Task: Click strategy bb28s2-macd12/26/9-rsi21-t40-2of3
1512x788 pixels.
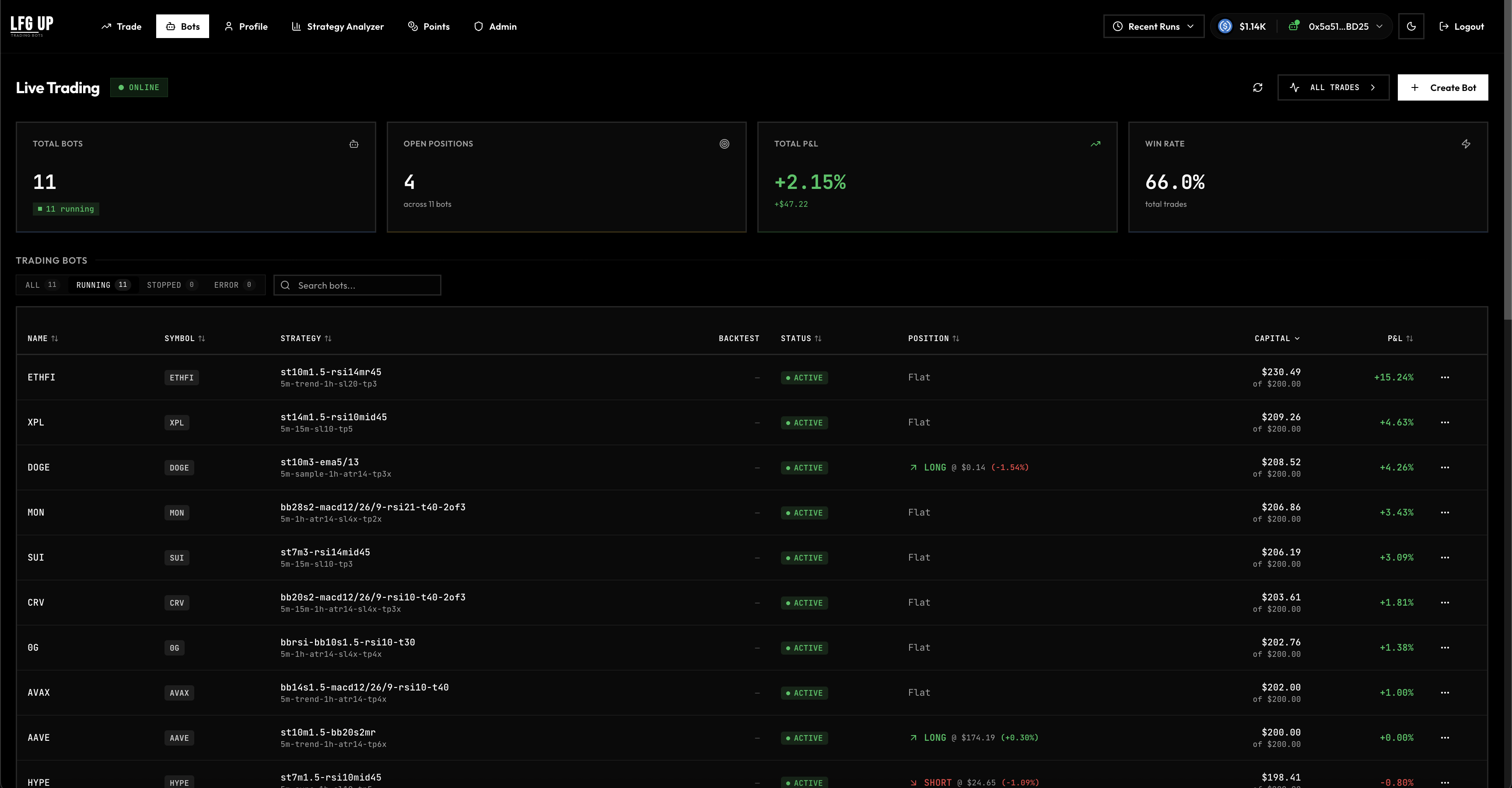Action: click(373, 507)
